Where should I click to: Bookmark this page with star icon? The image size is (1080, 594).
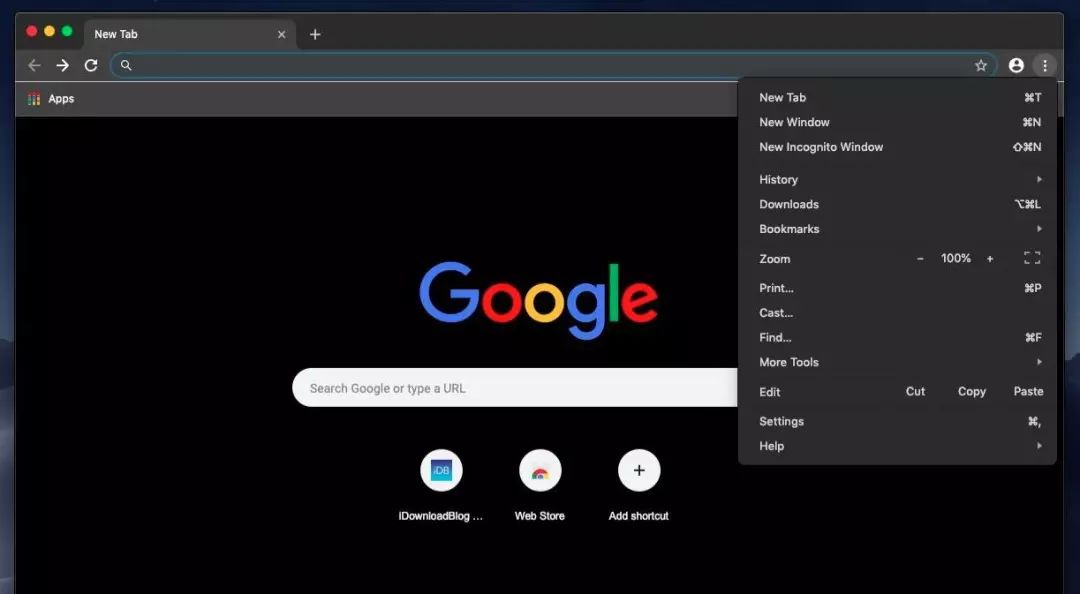[981, 65]
